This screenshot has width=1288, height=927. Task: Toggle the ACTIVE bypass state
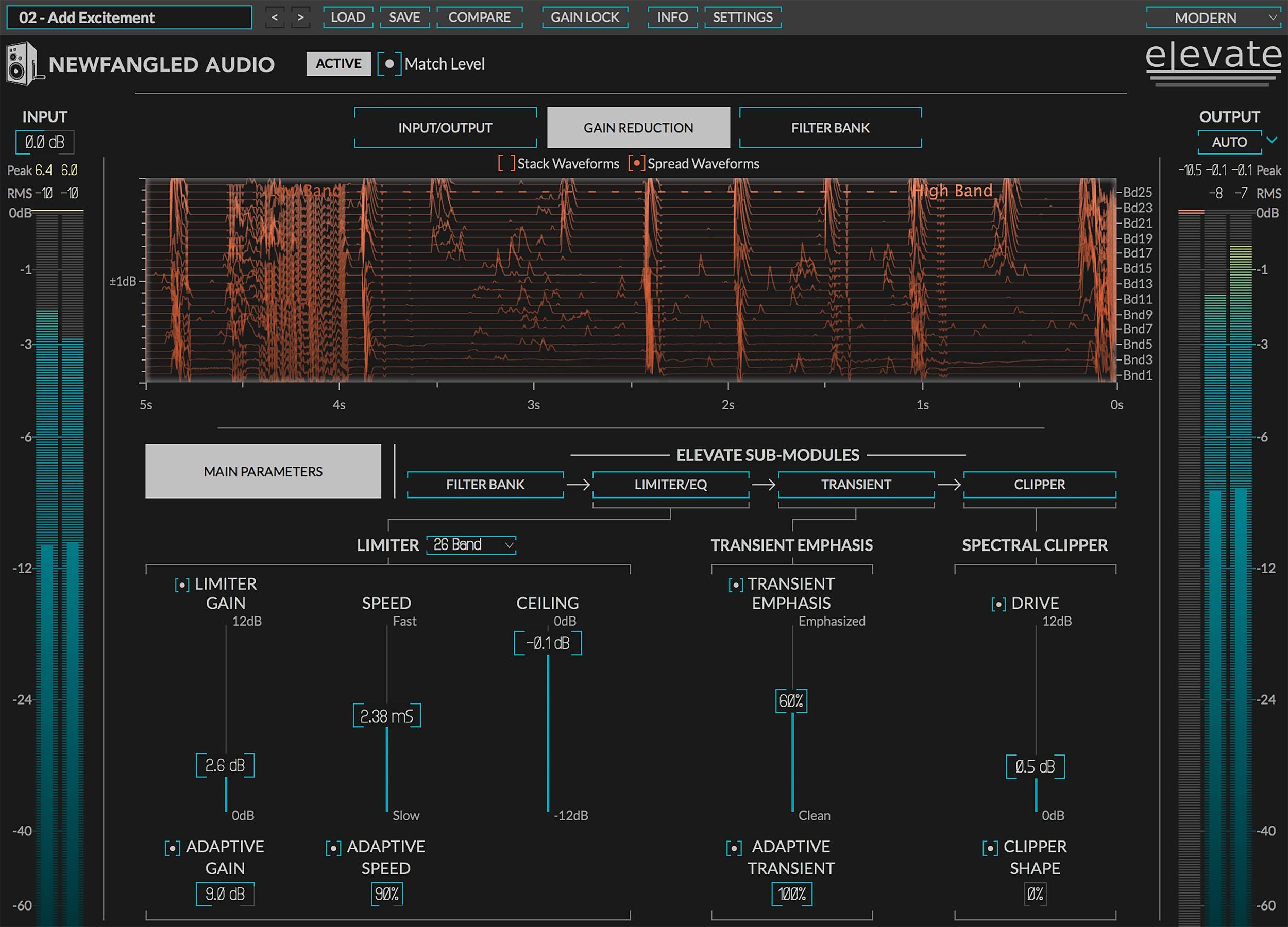point(338,63)
